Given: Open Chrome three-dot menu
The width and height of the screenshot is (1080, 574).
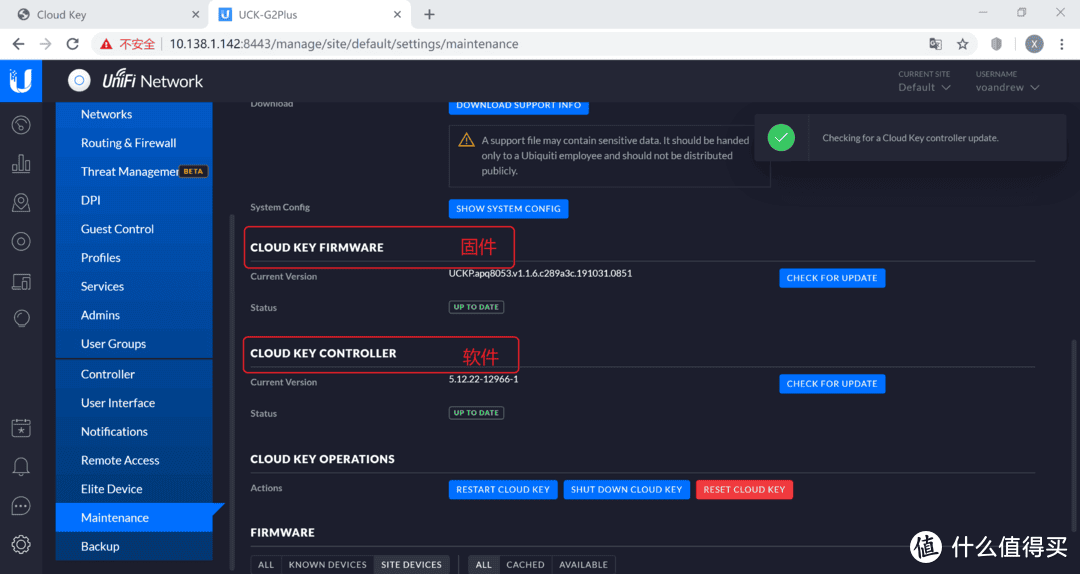Looking at the screenshot, I should 1061,44.
